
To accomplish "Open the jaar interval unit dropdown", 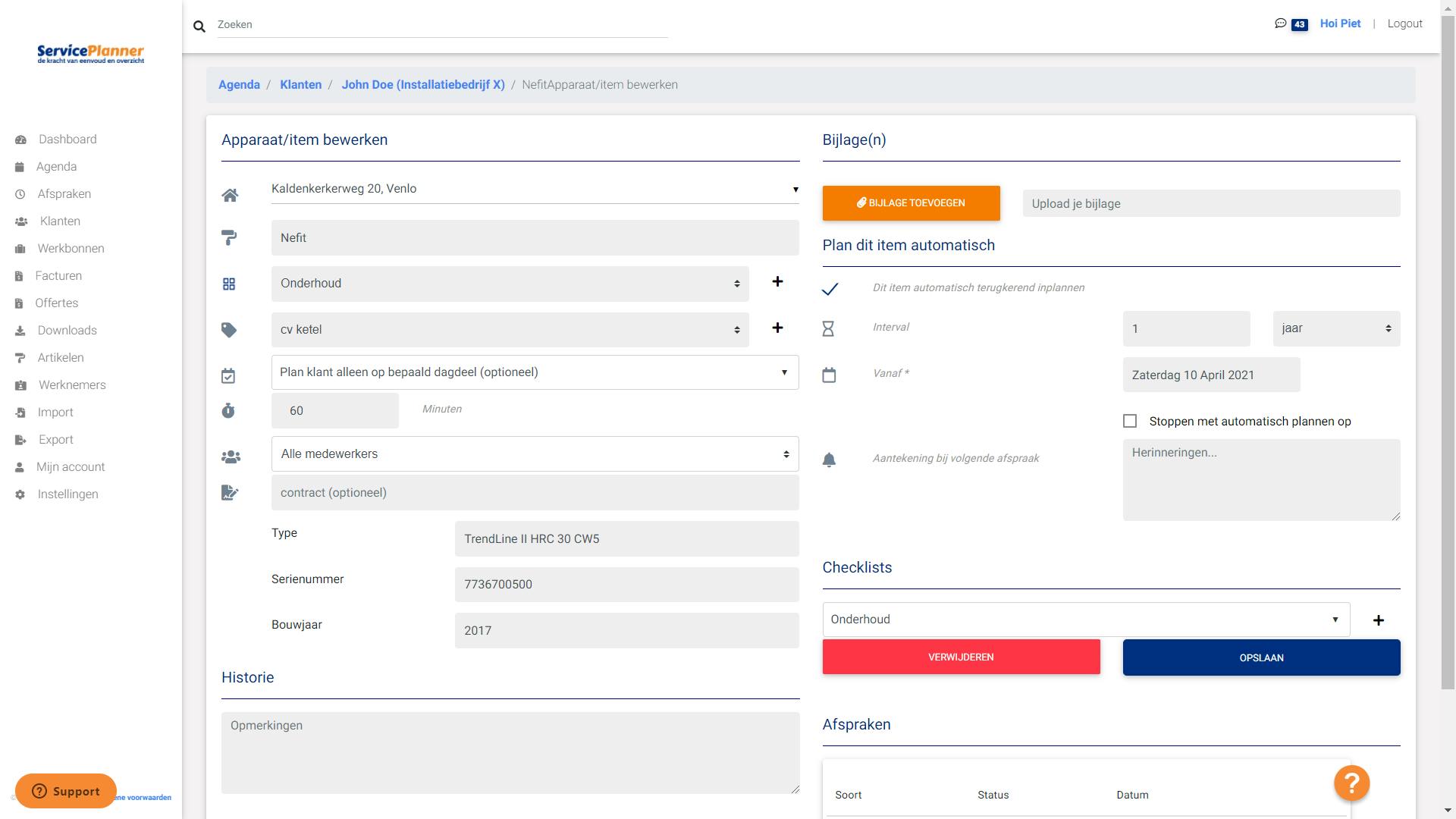I will [x=1335, y=328].
